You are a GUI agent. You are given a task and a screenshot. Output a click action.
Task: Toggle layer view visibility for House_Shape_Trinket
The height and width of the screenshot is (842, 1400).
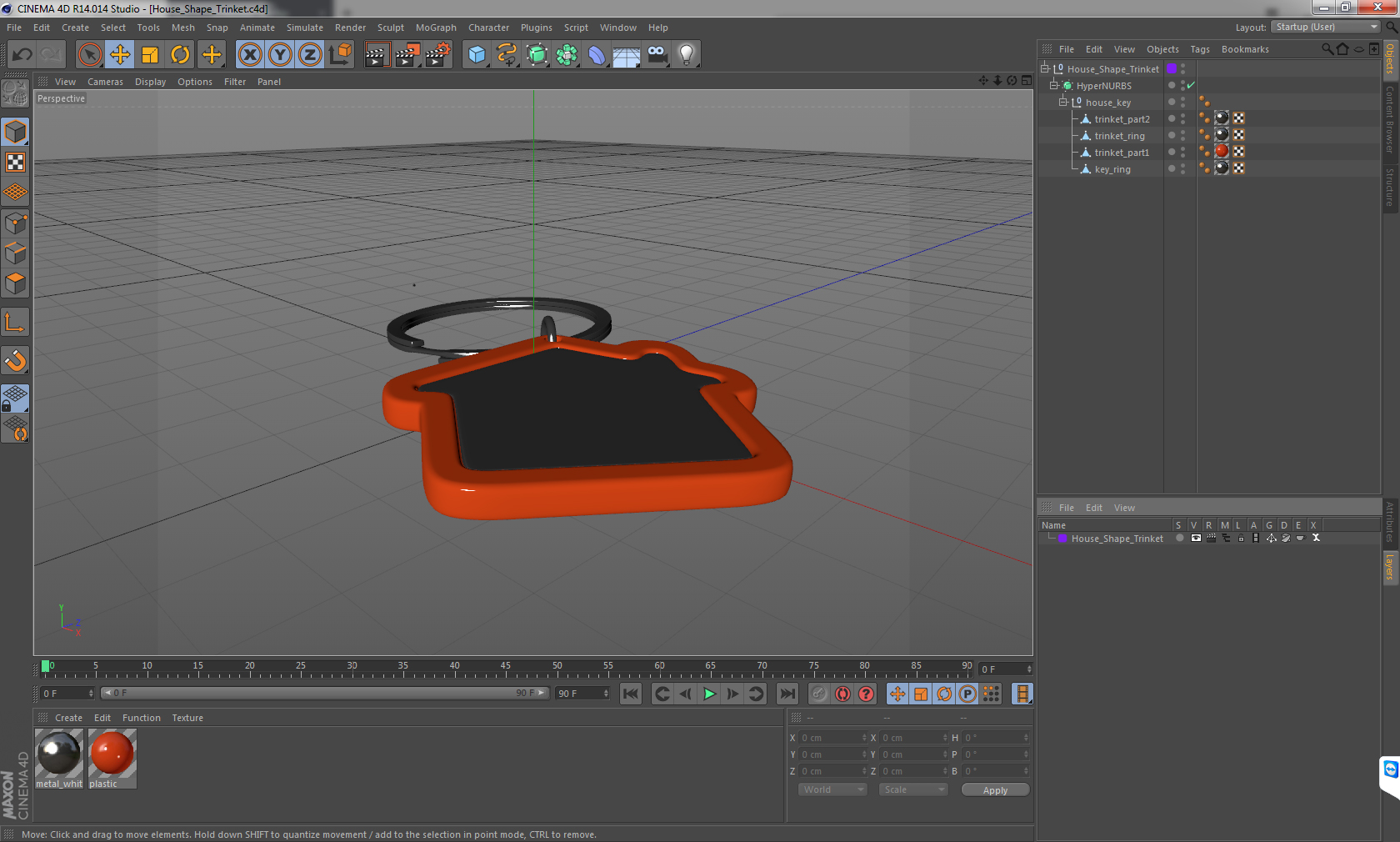tap(1196, 539)
